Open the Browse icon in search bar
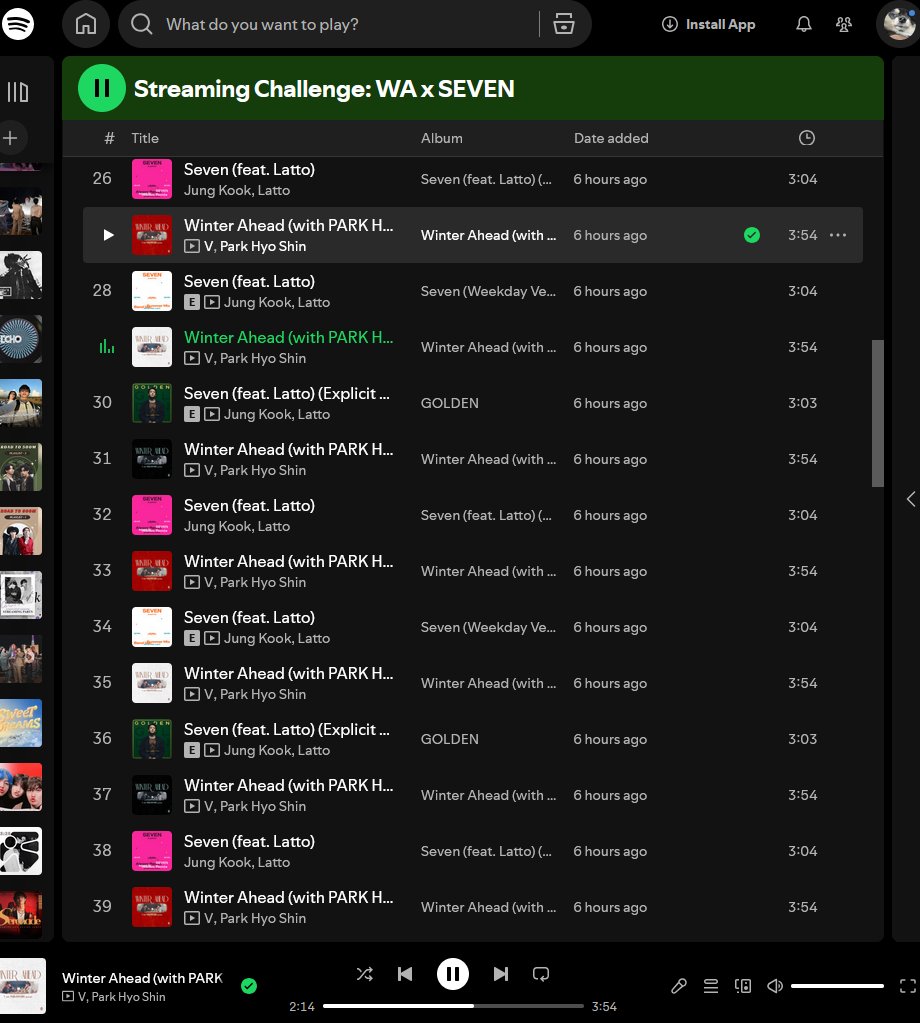Screen dimensions: 920x1023 coord(564,24)
